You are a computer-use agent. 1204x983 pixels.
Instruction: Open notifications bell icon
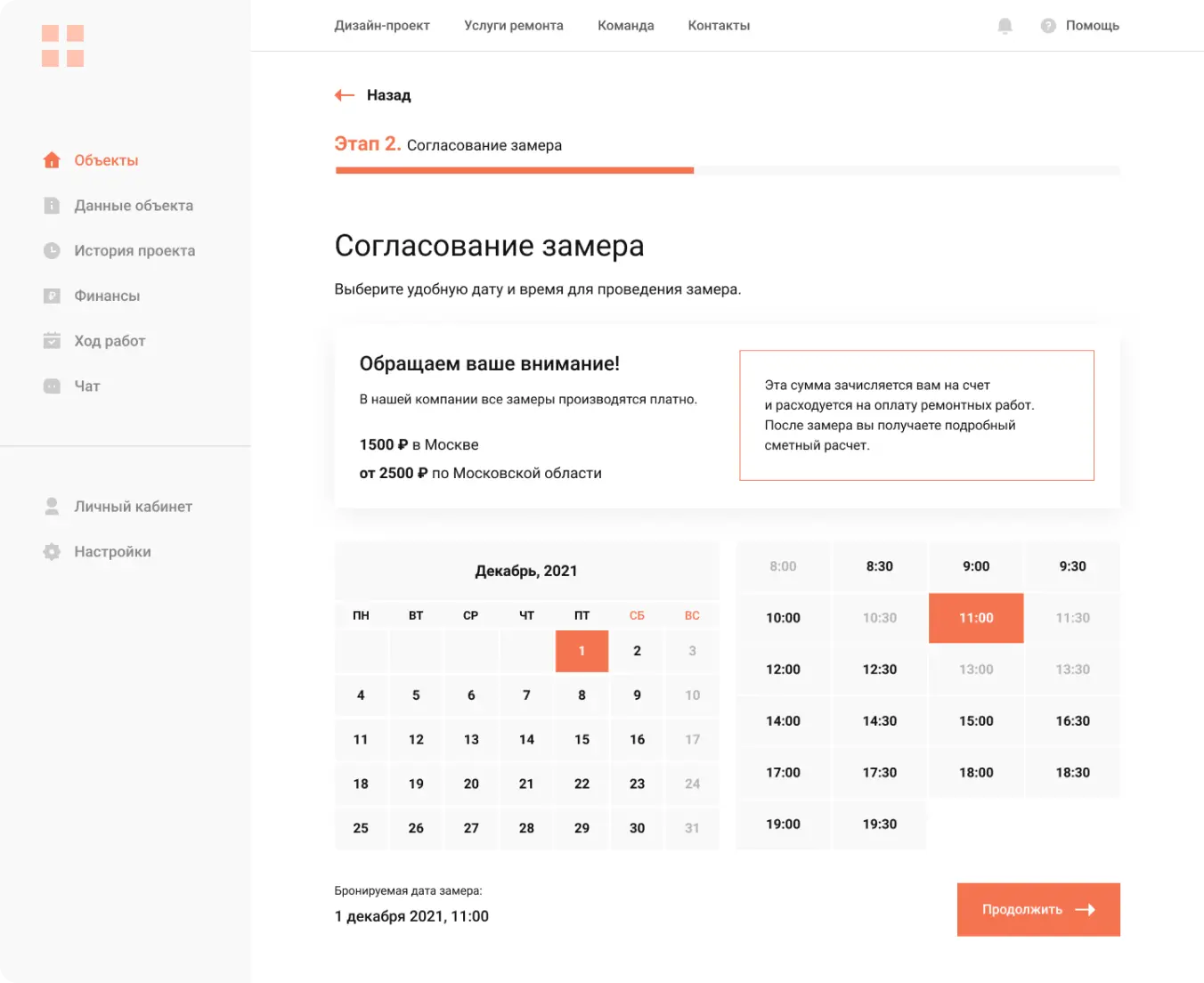(x=1005, y=26)
